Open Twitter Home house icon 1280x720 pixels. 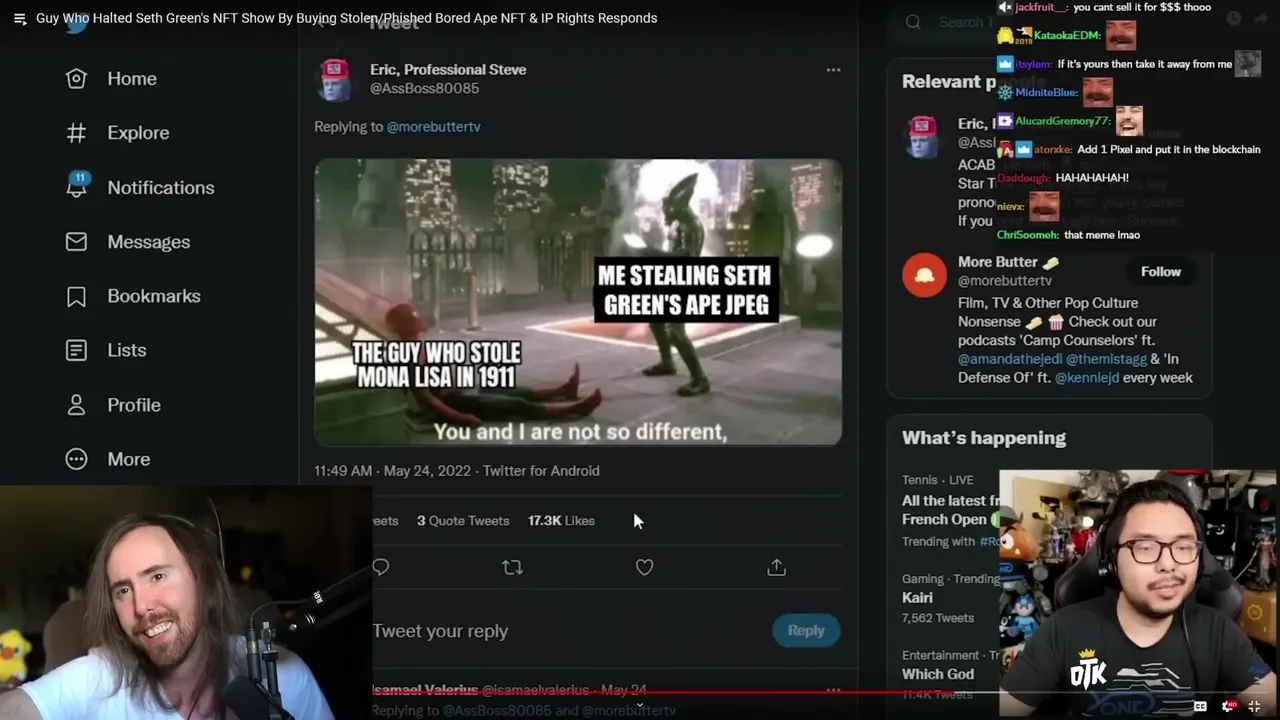pyautogui.click(x=76, y=78)
